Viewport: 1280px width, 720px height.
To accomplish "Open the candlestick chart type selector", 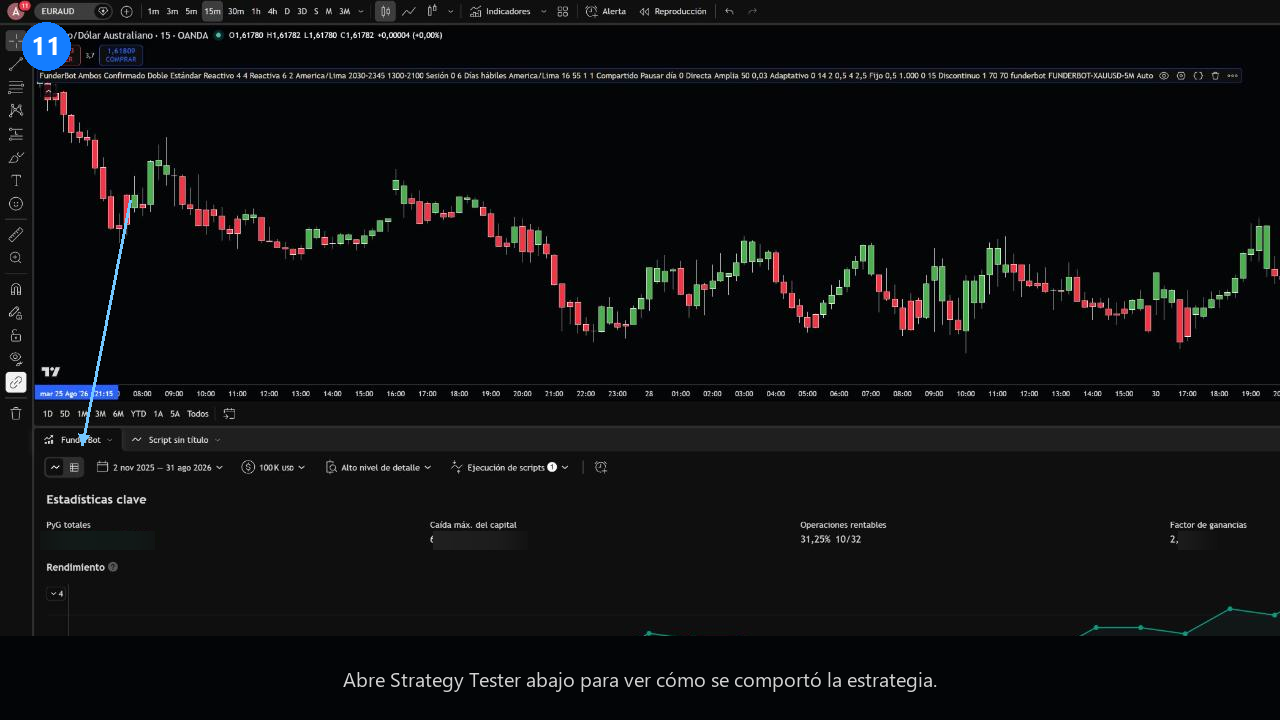I will 385,11.
